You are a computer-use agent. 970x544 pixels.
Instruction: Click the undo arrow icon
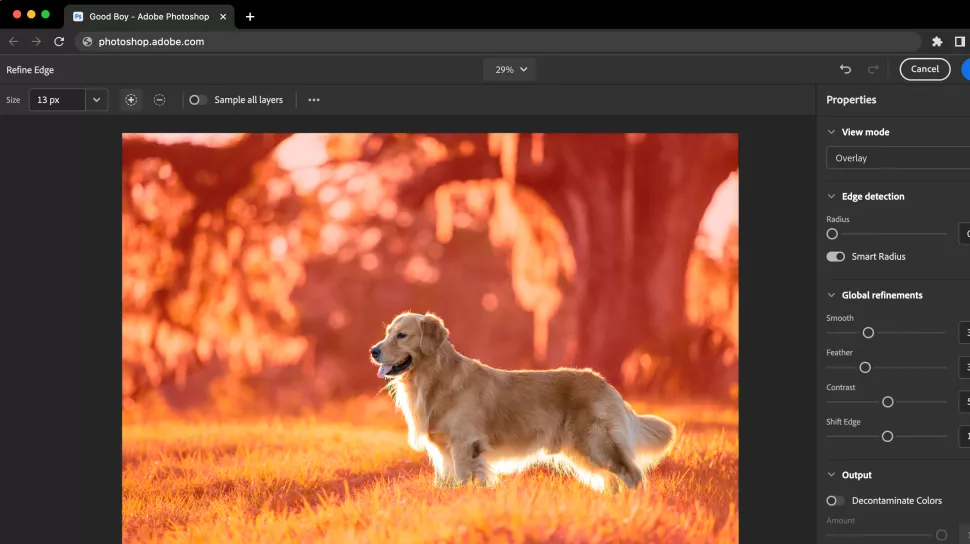point(845,69)
